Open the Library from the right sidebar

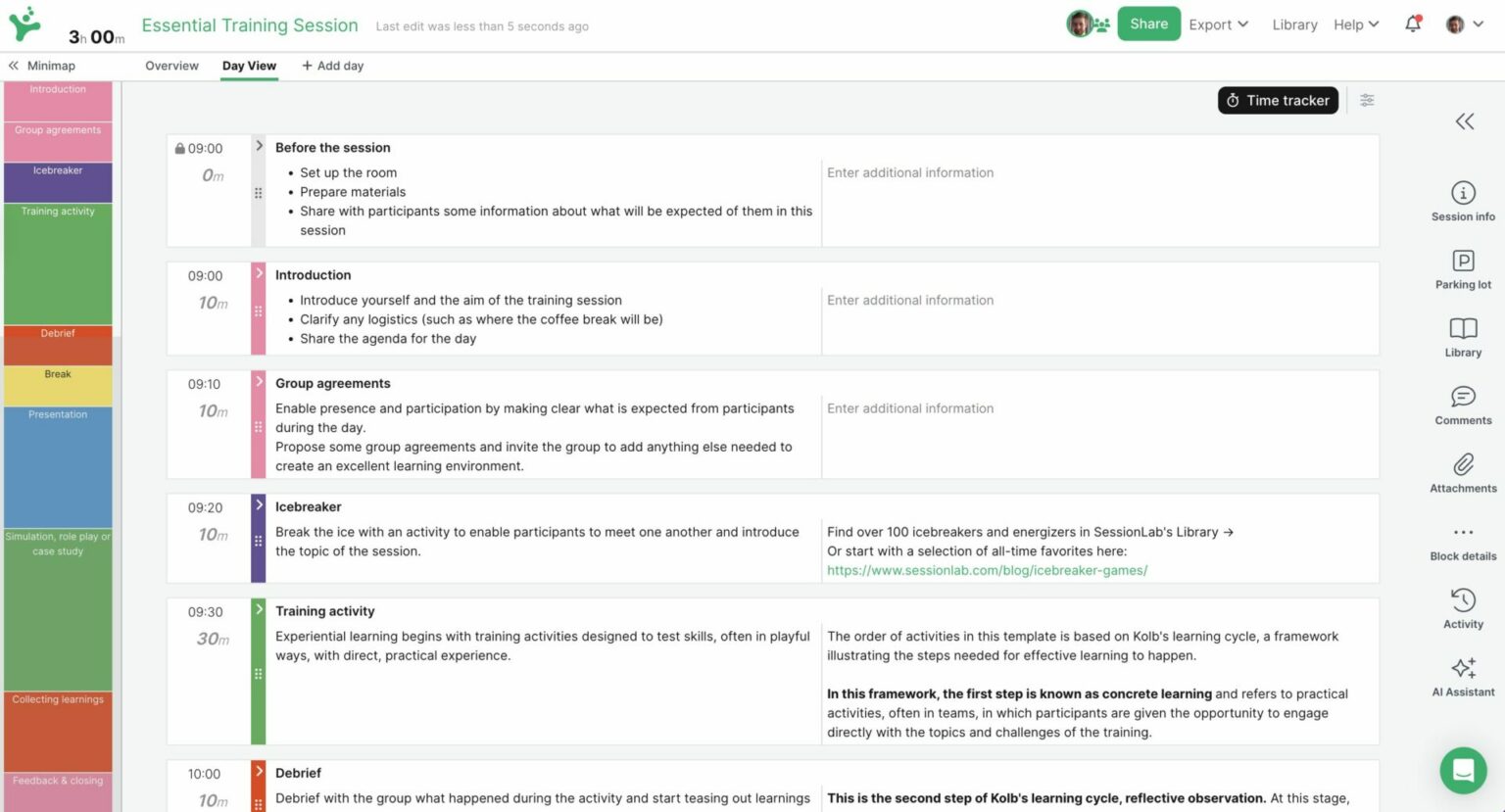[1462, 336]
